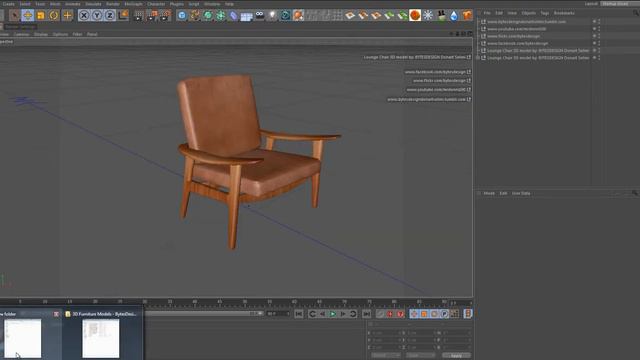Expand the Lounge Chair object tree row
This screenshot has width=640, height=360.
[478, 58]
